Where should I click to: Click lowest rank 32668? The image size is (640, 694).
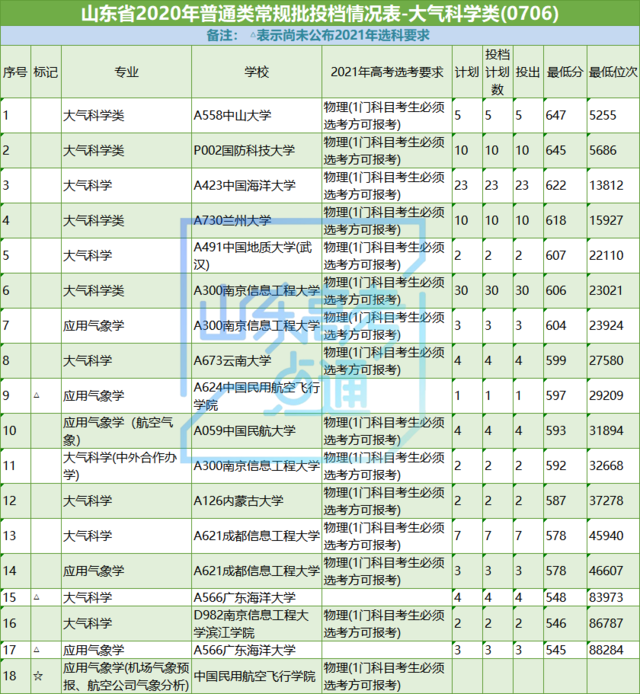coord(606,466)
